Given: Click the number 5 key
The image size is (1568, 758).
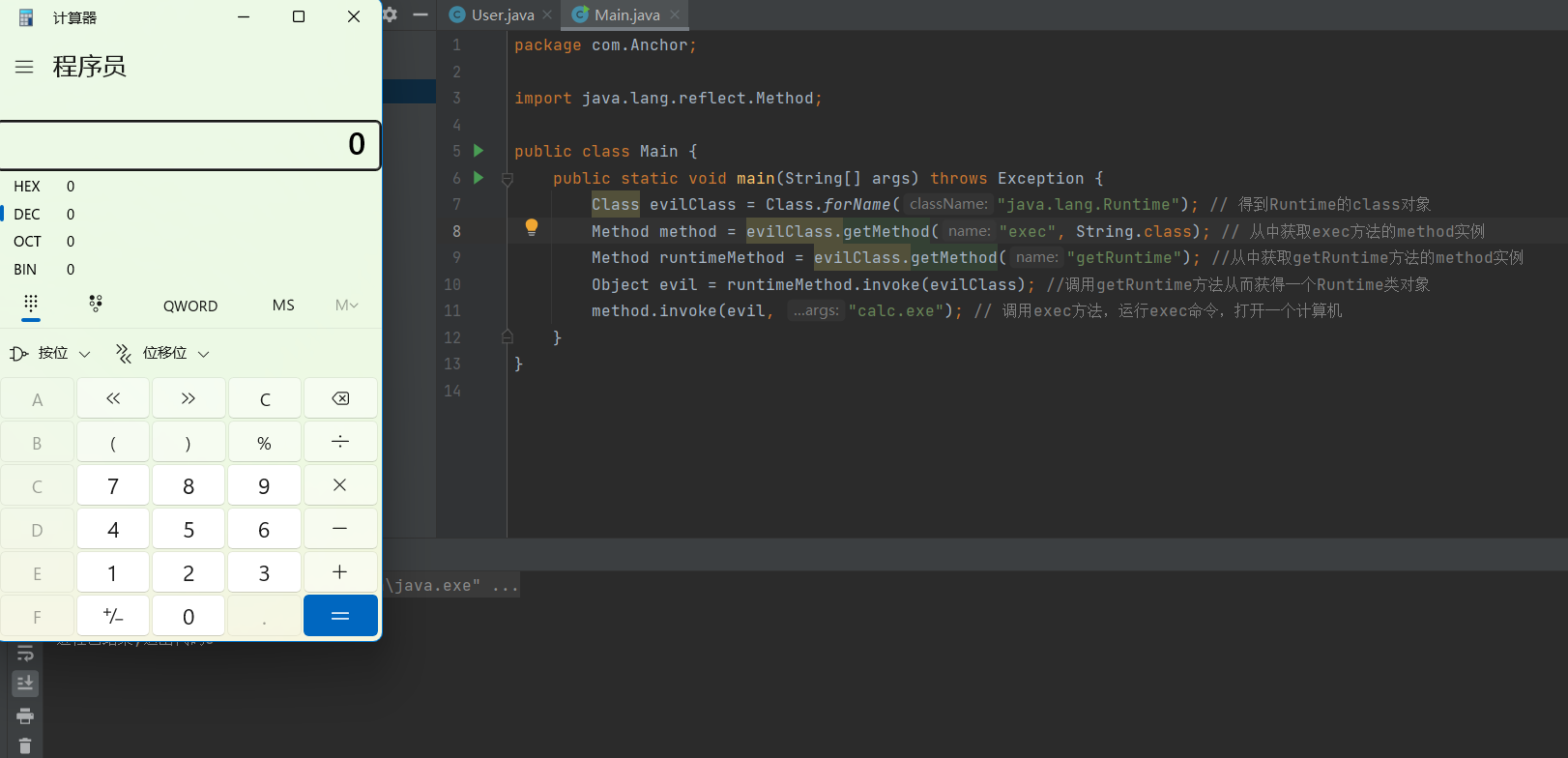Looking at the screenshot, I should (x=189, y=529).
